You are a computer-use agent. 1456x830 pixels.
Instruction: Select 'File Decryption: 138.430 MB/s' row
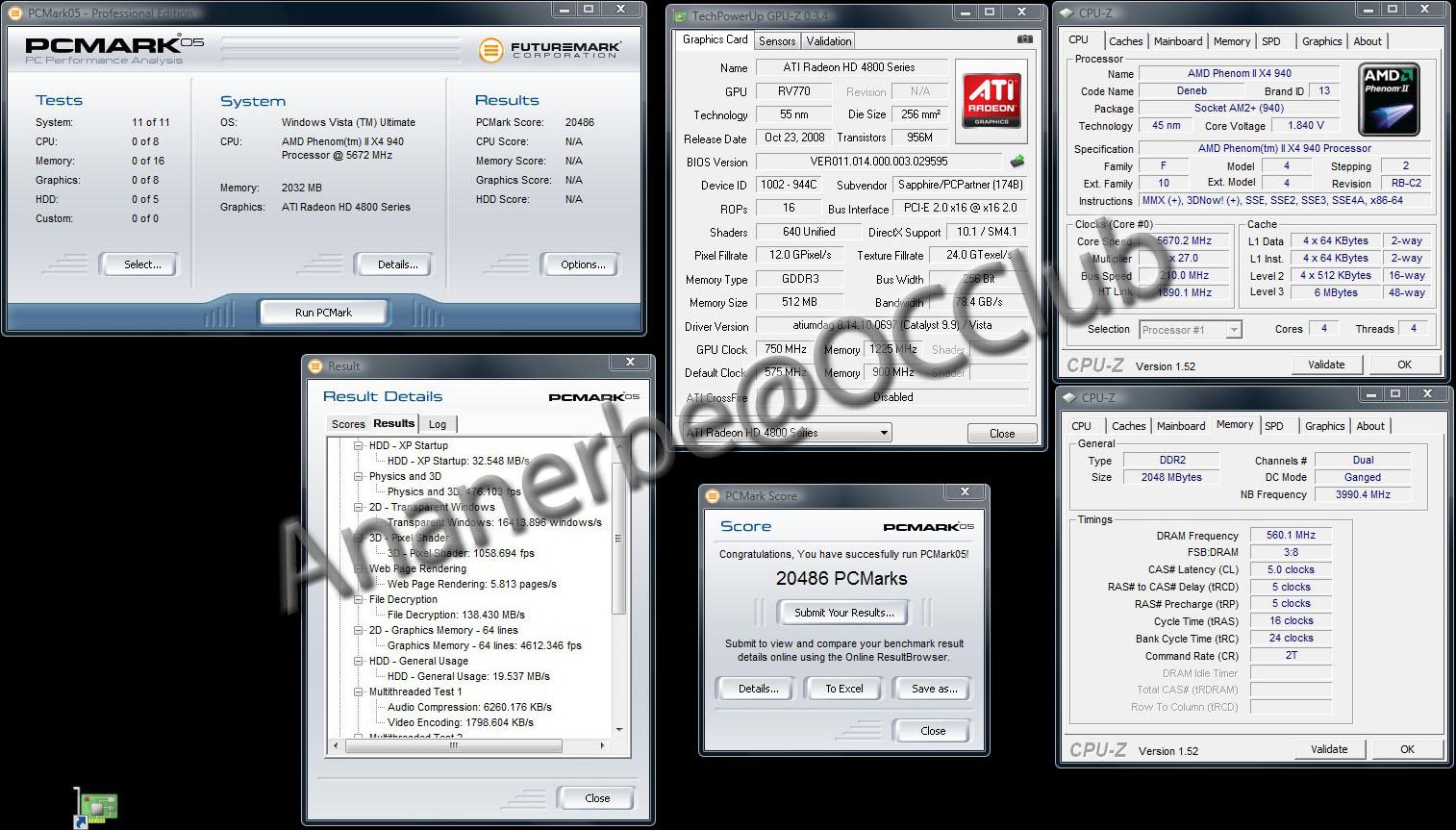[456, 615]
